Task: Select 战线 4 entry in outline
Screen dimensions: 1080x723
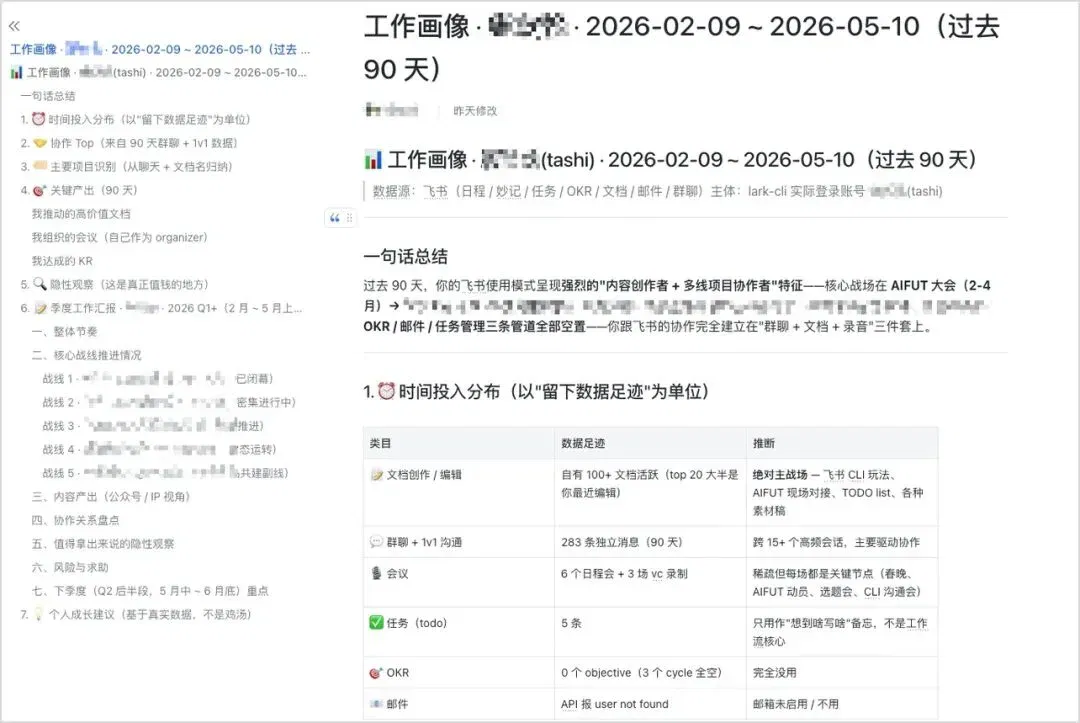Action: 159,449
